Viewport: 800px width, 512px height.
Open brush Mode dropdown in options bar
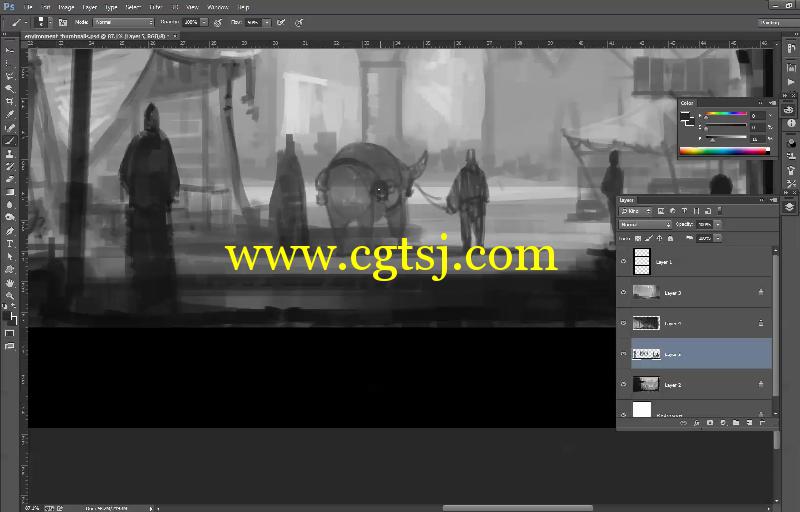tap(123, 22)
